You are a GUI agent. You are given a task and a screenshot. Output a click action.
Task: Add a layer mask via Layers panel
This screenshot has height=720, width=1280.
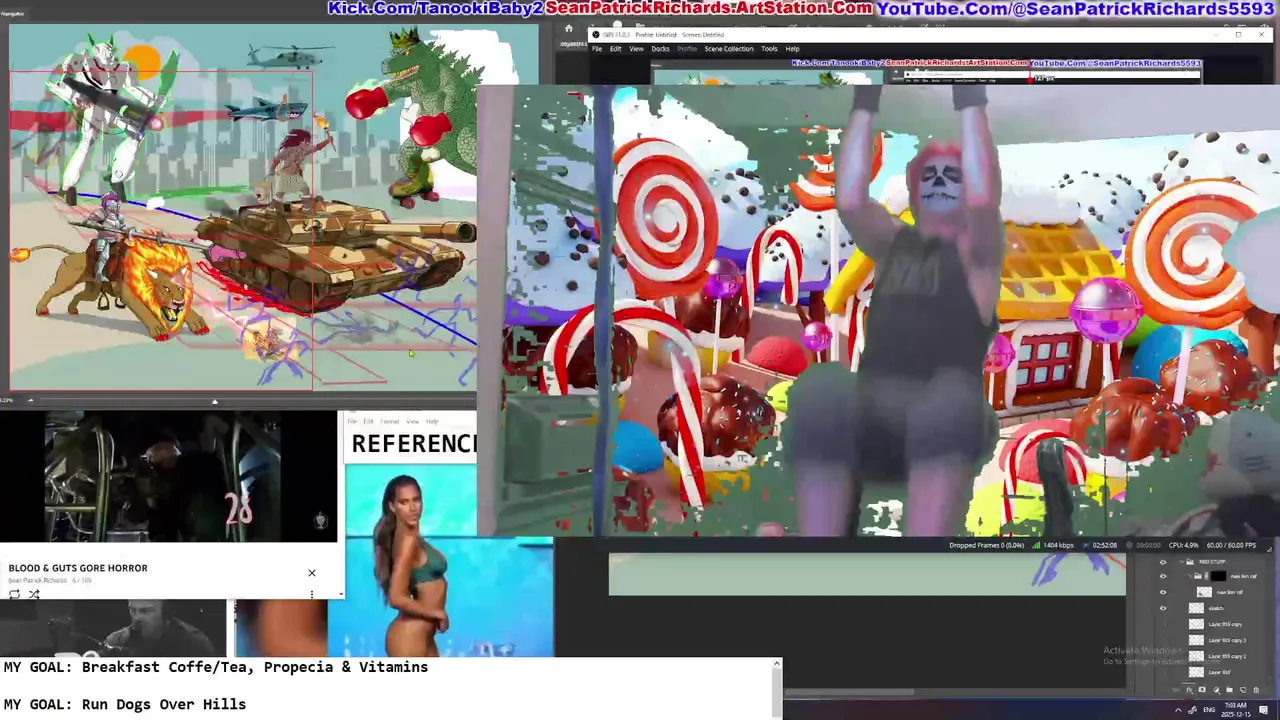point(1202,690)
